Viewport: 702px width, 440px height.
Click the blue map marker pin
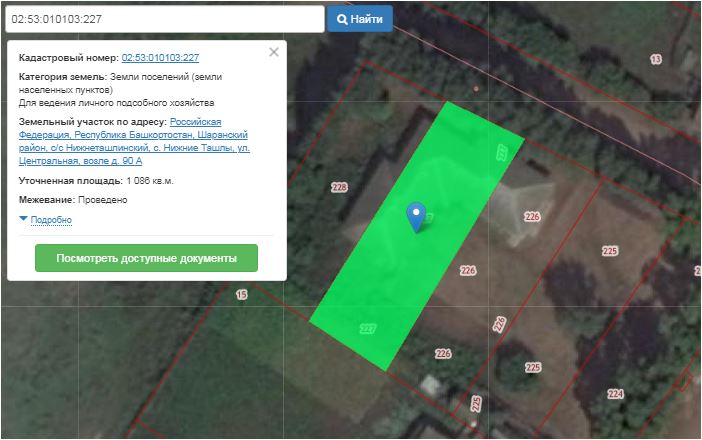[x=416, y=216]
